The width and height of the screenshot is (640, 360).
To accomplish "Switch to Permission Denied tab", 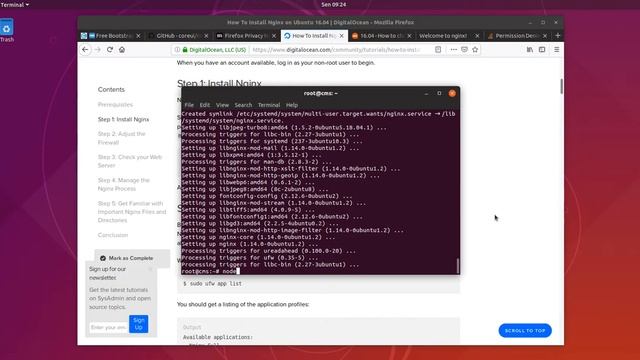I will click(x=517, y=36).
